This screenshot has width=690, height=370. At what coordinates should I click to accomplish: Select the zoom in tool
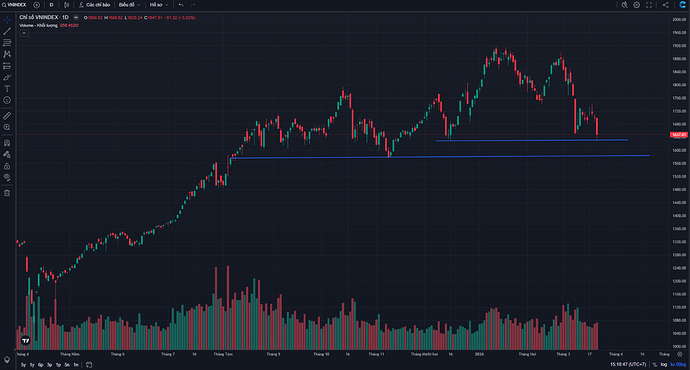click(x=7, y=127)
